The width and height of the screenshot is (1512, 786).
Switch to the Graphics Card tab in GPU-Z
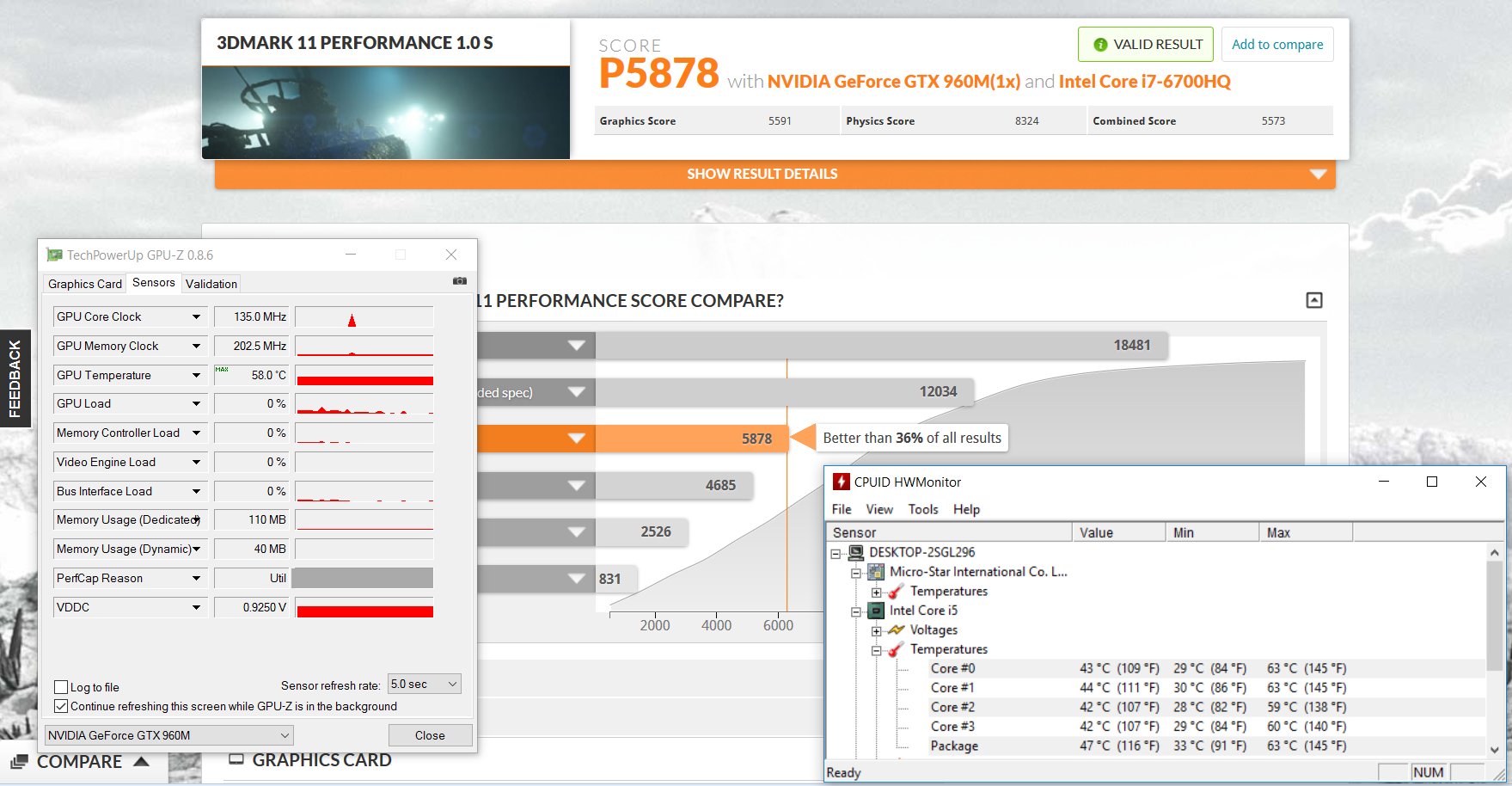coord(85,284)
